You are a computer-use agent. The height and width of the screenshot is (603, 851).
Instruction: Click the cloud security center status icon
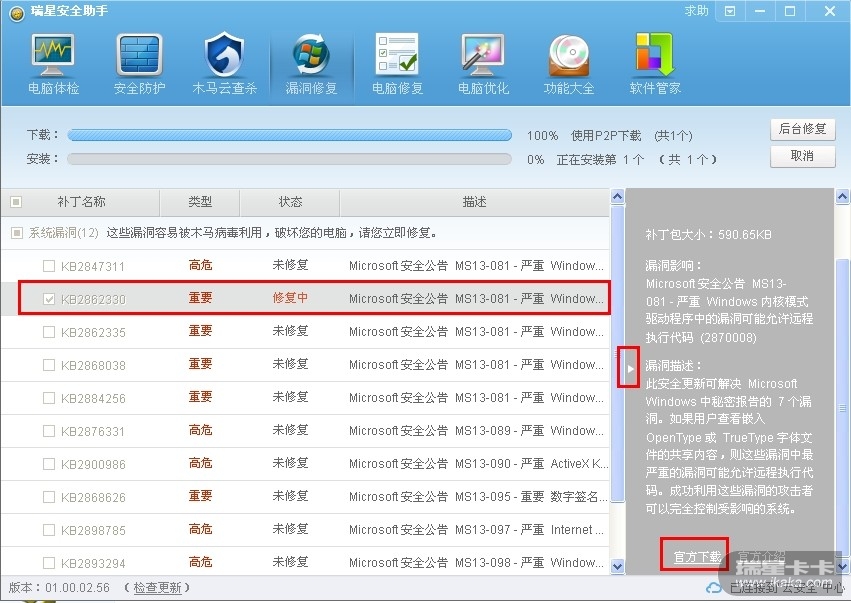coord(713,588)
